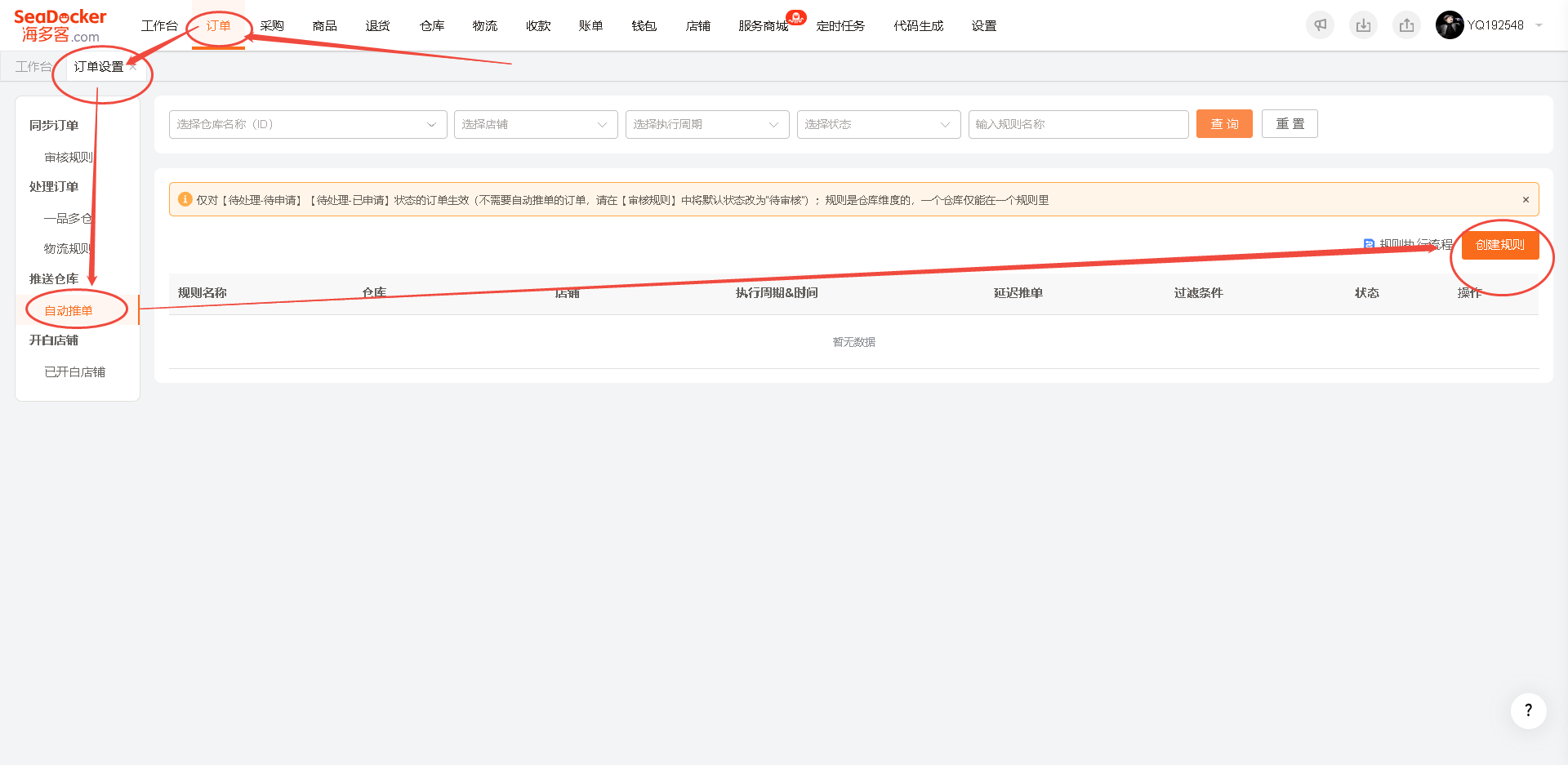Open the 定时任务 top menu

coord(840,26)
